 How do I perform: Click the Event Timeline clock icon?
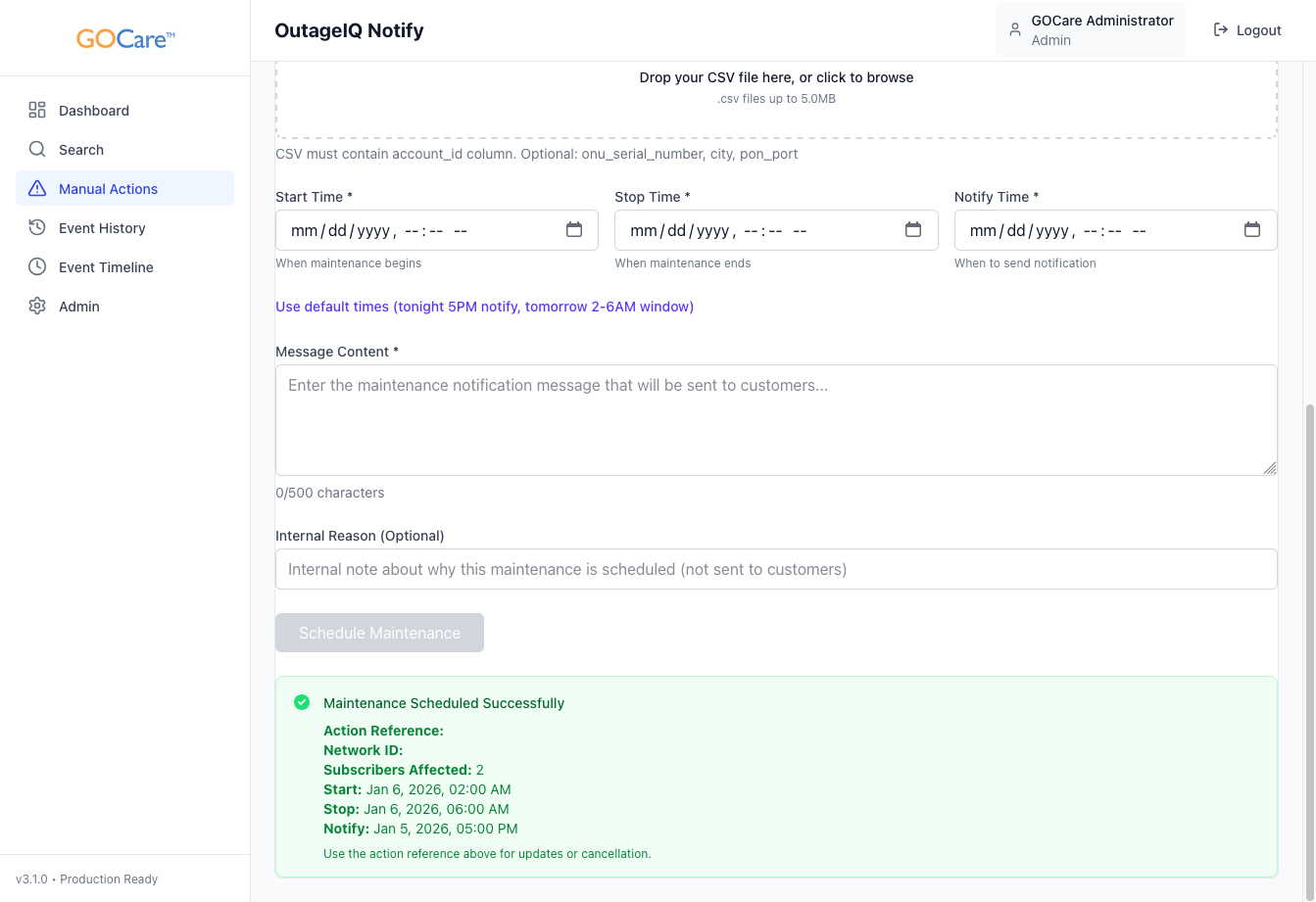[x=37, y=267]
